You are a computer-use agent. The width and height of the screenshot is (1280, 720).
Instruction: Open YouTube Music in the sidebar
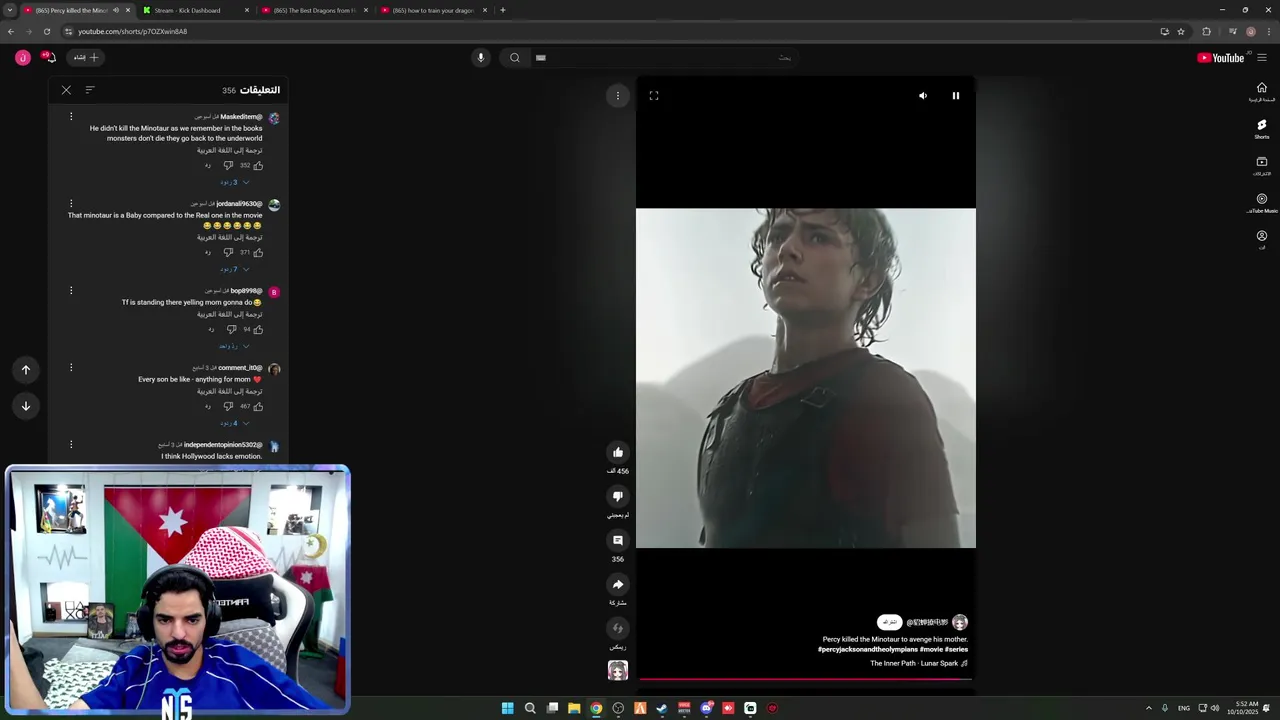click(x=1262, y=203)
